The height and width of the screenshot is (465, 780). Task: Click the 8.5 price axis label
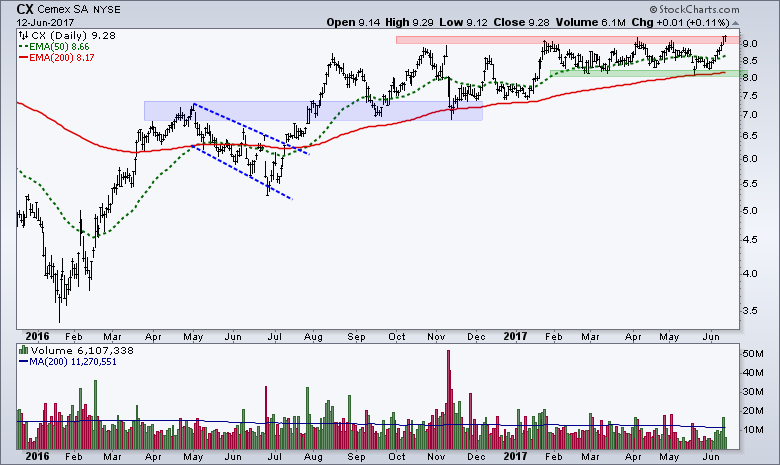point(750,61)
